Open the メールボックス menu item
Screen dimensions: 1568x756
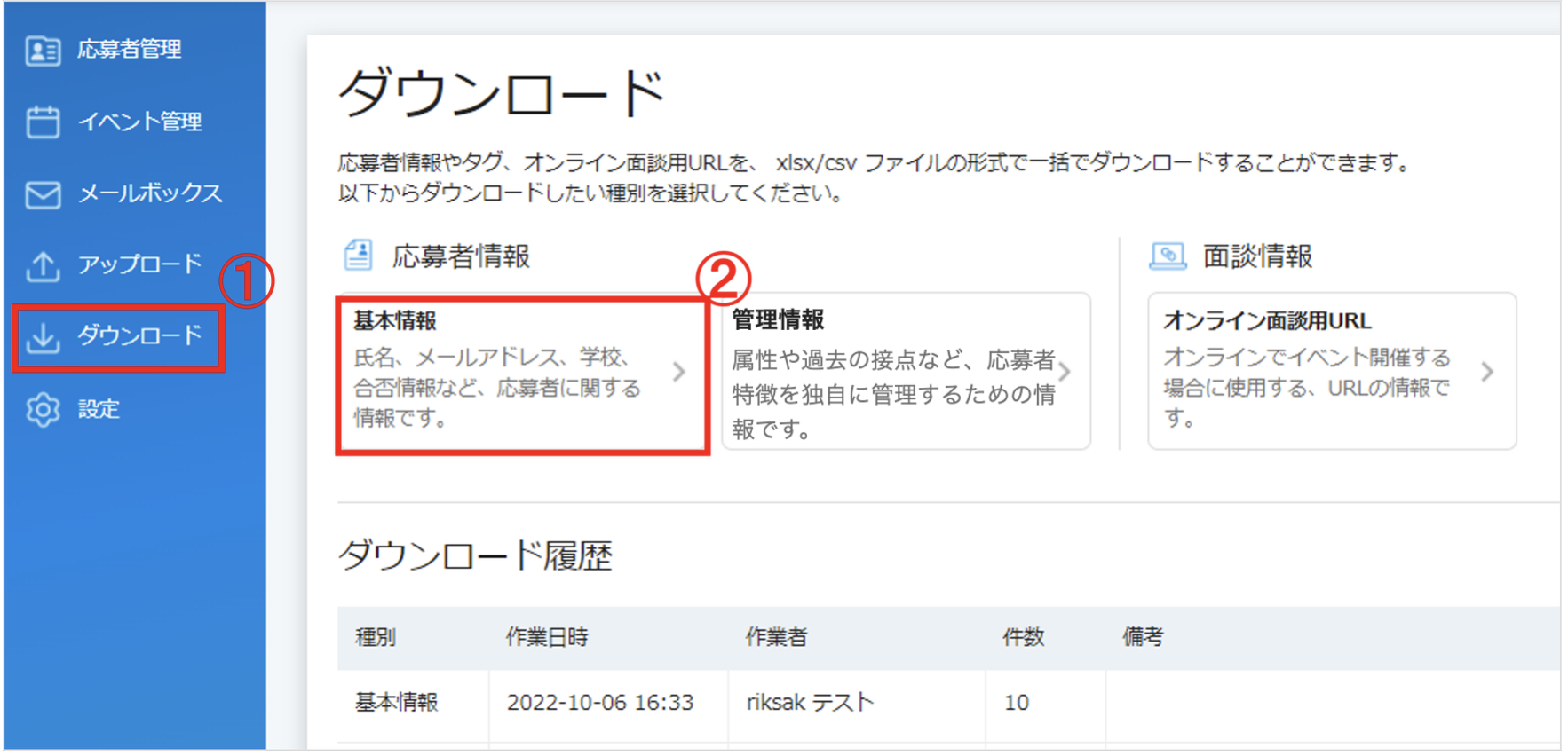click(150, 193)
